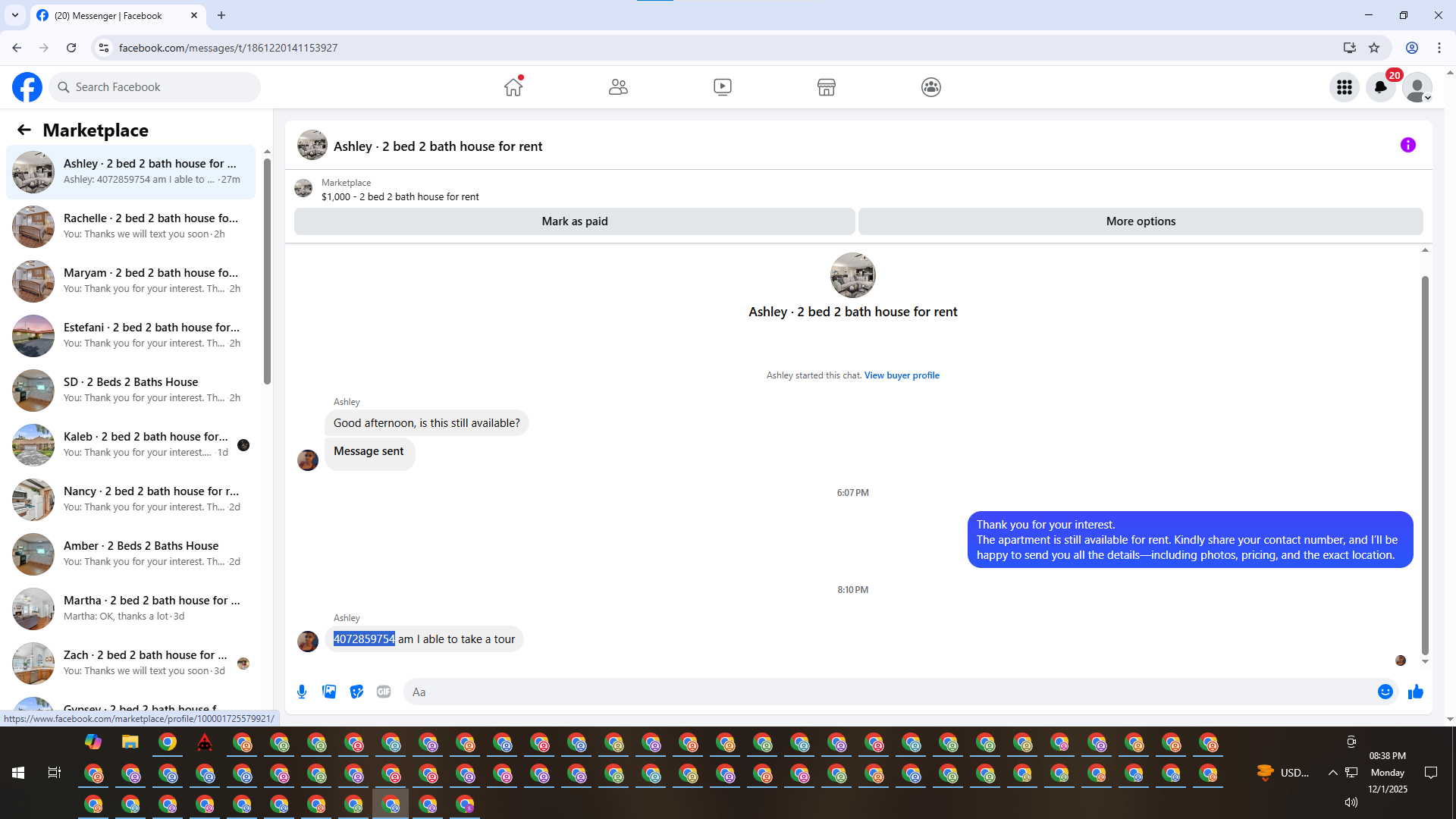Open Maryam's conversation in the list

coord(130,281)
